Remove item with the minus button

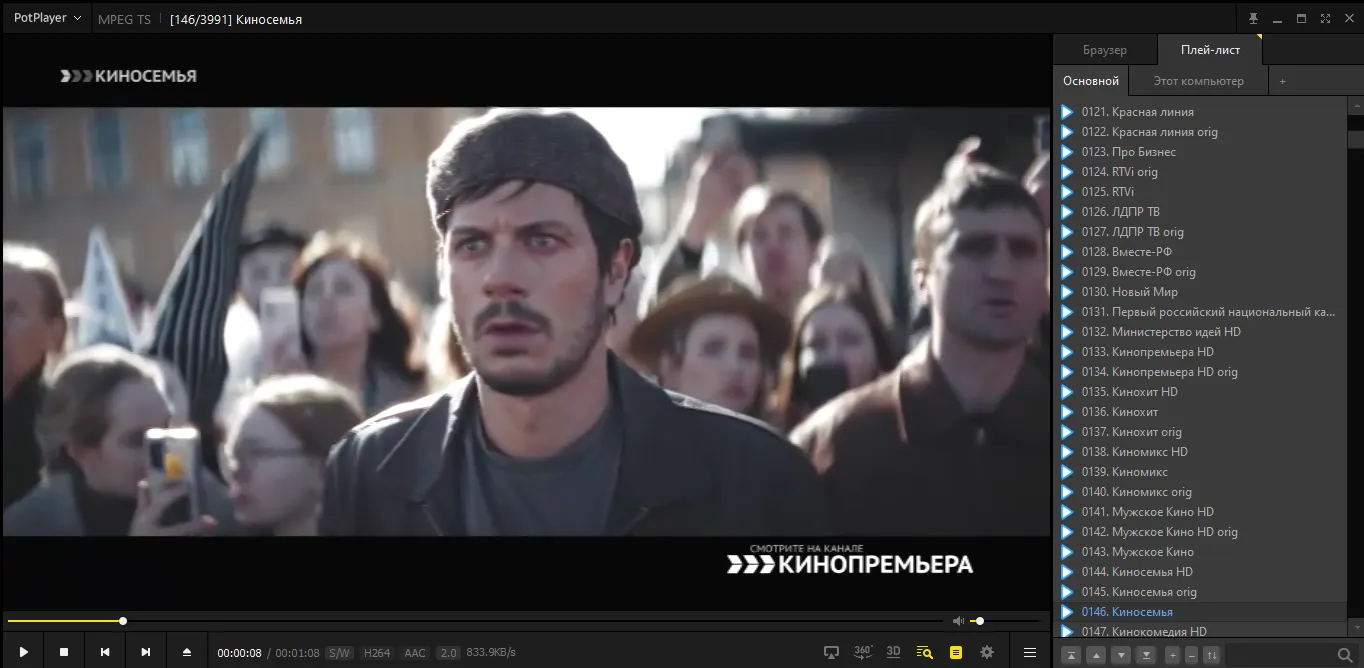click(1191, 655)
